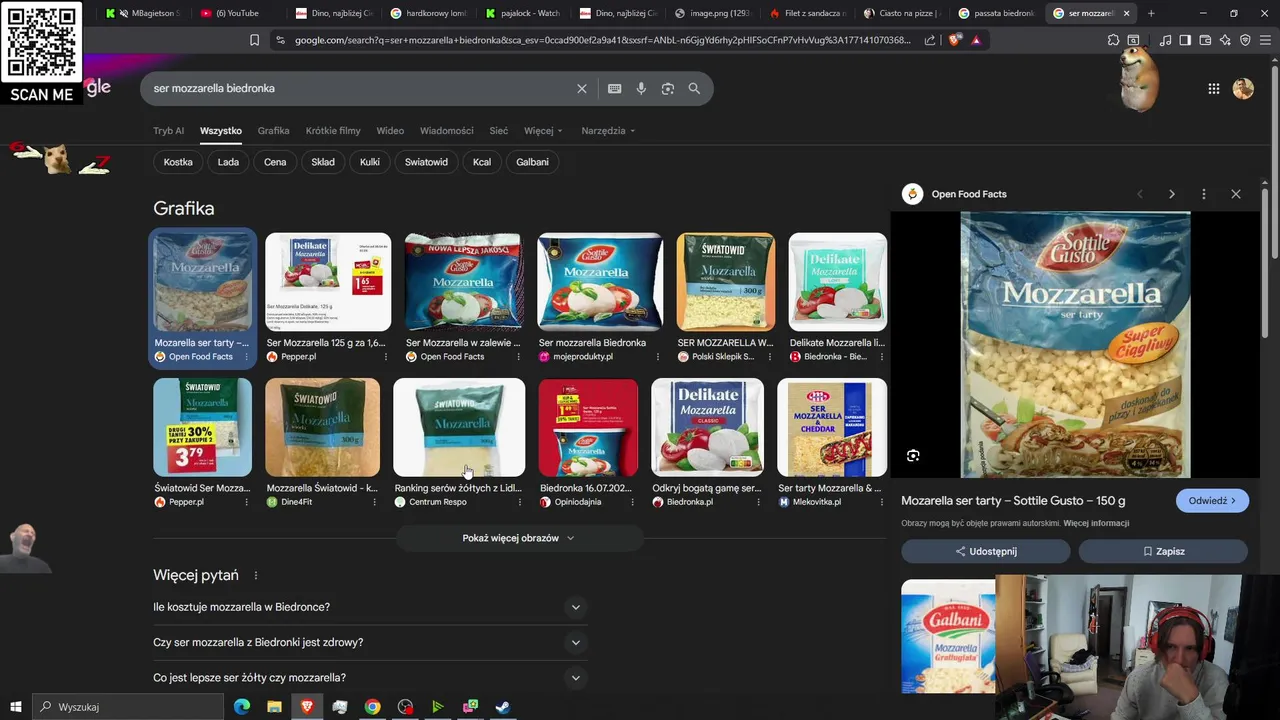Open Brave Rewards triangle icon
The height and width of the screenshot is (720, 1280).
click(x=976, y=40)
